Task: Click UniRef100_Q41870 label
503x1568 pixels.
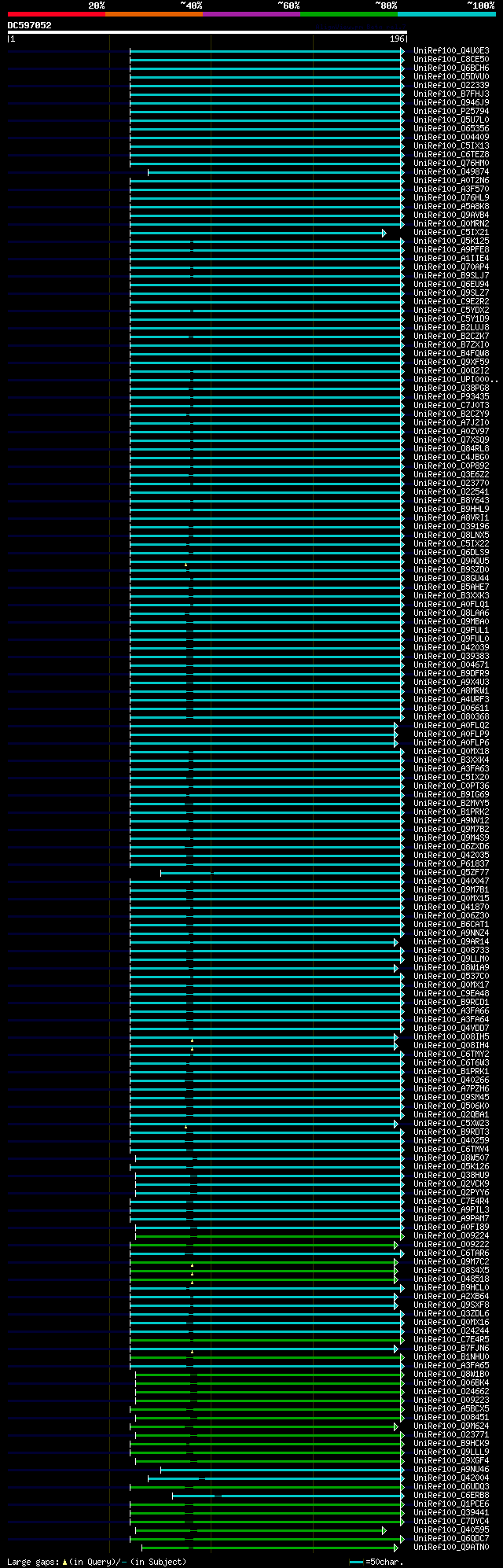Action: 451,907
